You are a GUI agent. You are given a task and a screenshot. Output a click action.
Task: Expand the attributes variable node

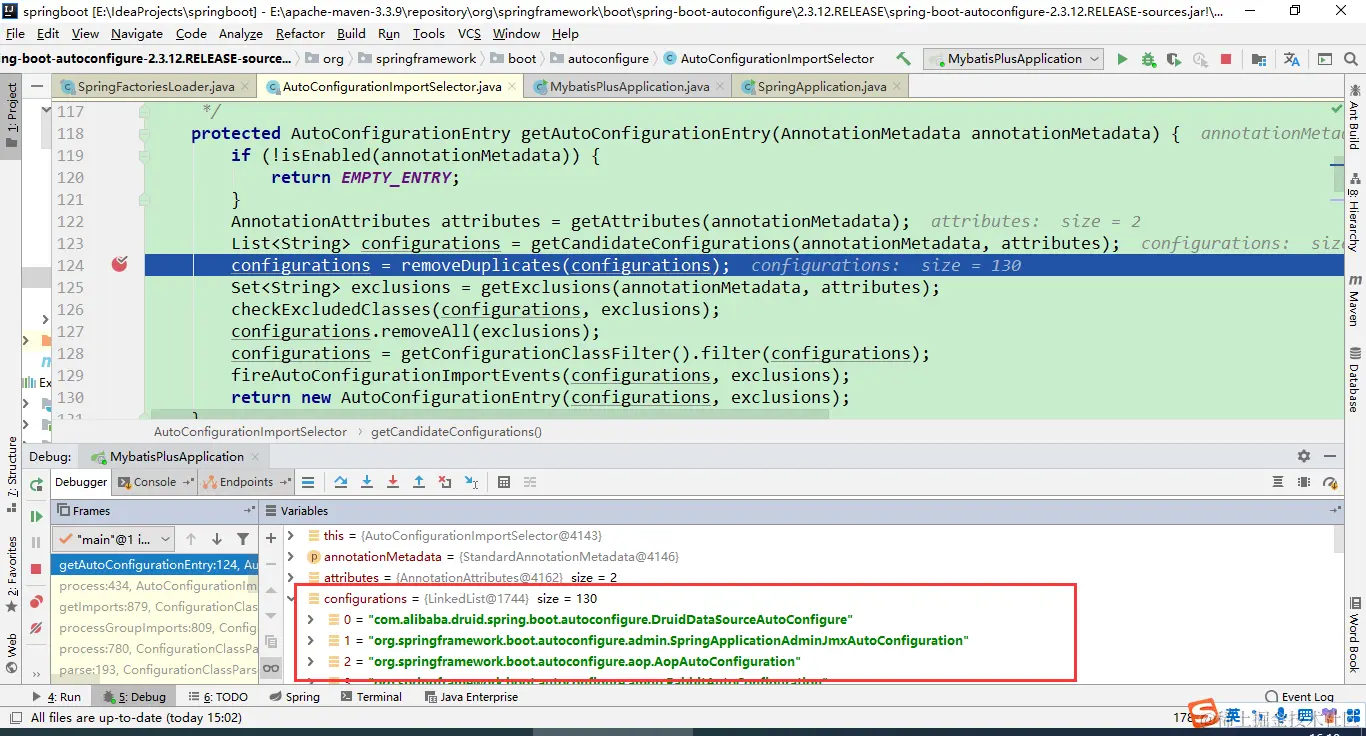coord(291,578)
